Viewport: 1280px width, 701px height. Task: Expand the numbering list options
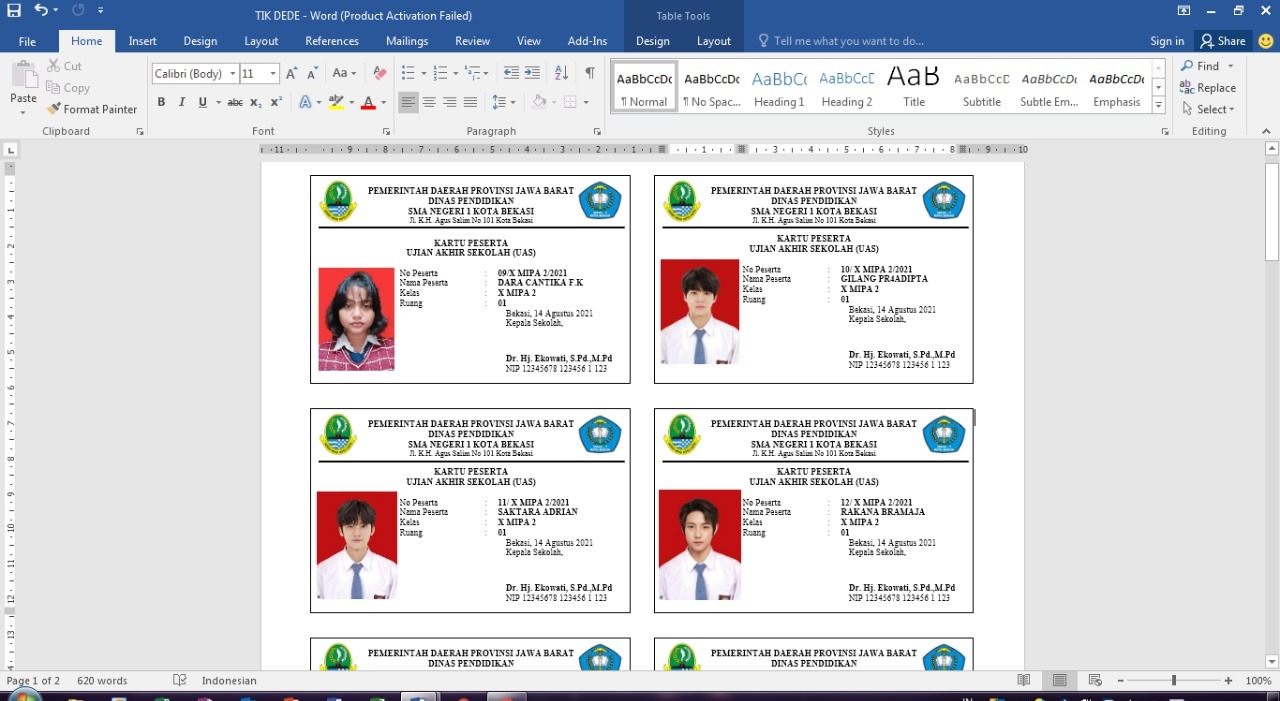[x=456, y=74]
